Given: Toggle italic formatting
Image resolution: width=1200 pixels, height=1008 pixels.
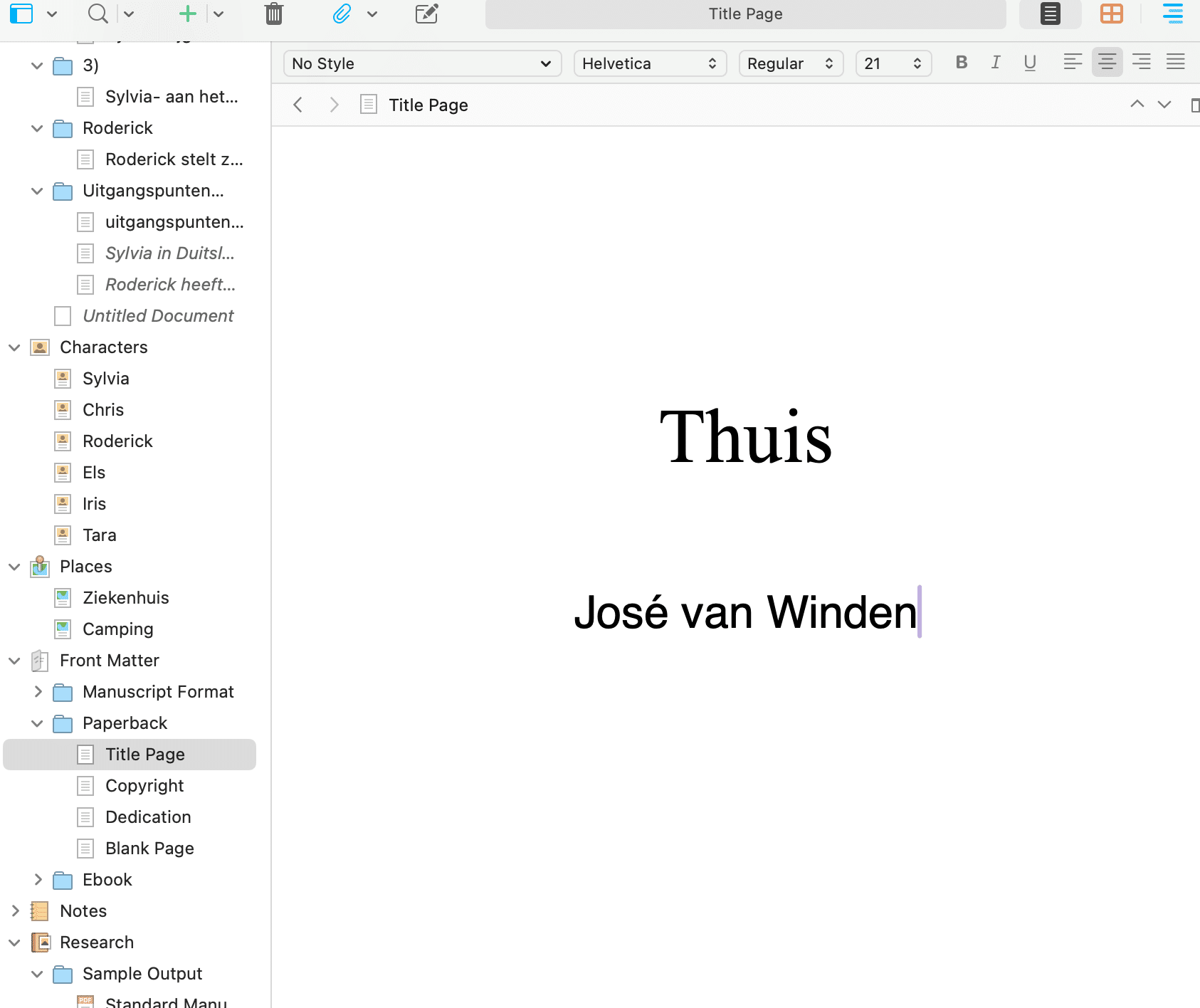Looking at the screenshot, I should coord(996,63).
